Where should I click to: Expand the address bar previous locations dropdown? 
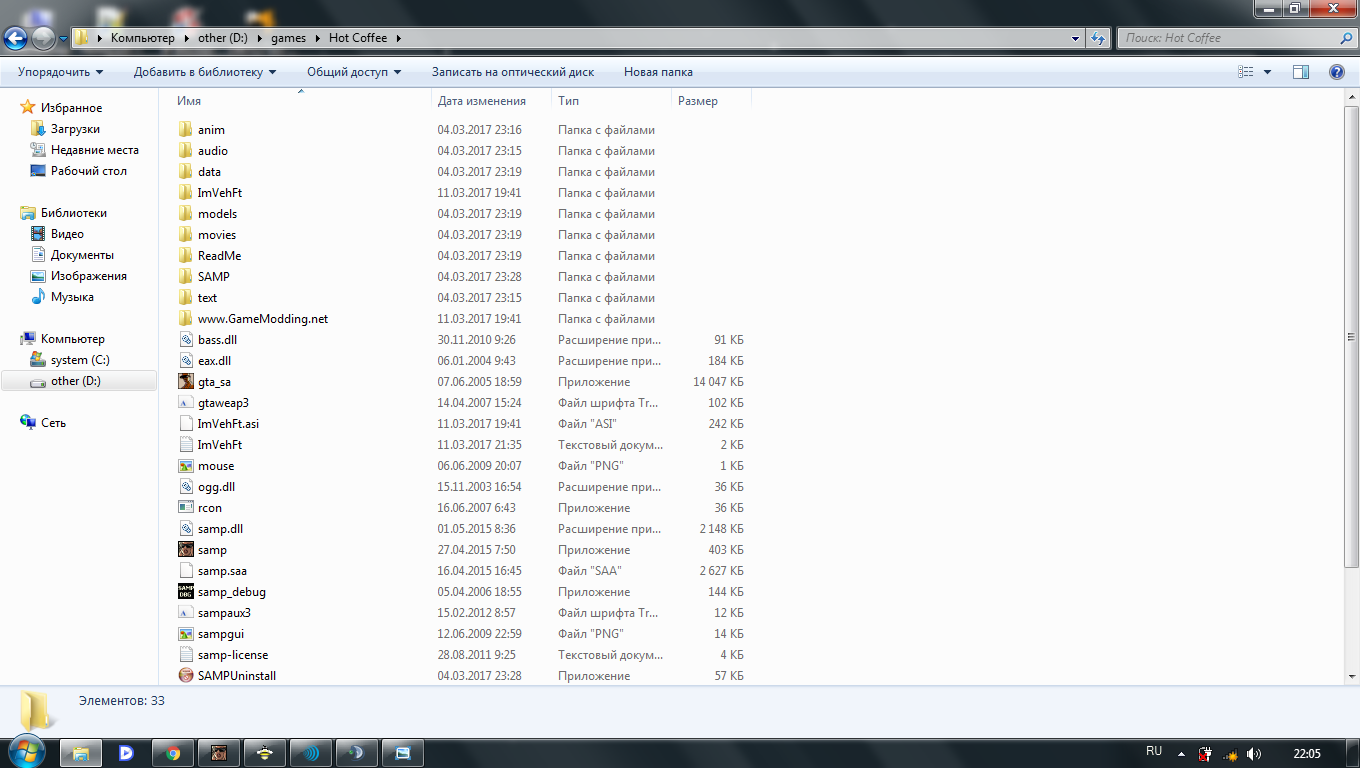[1076, 38]
